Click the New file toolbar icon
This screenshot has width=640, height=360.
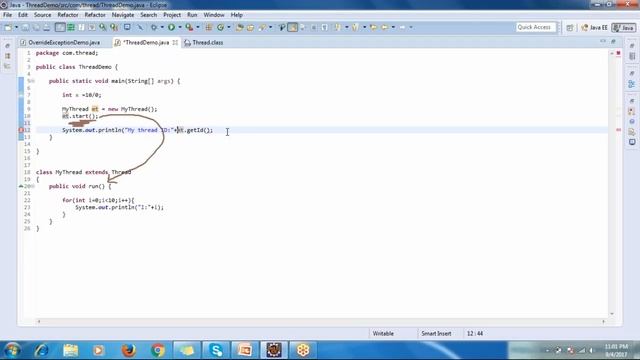(x=8, y=27)
